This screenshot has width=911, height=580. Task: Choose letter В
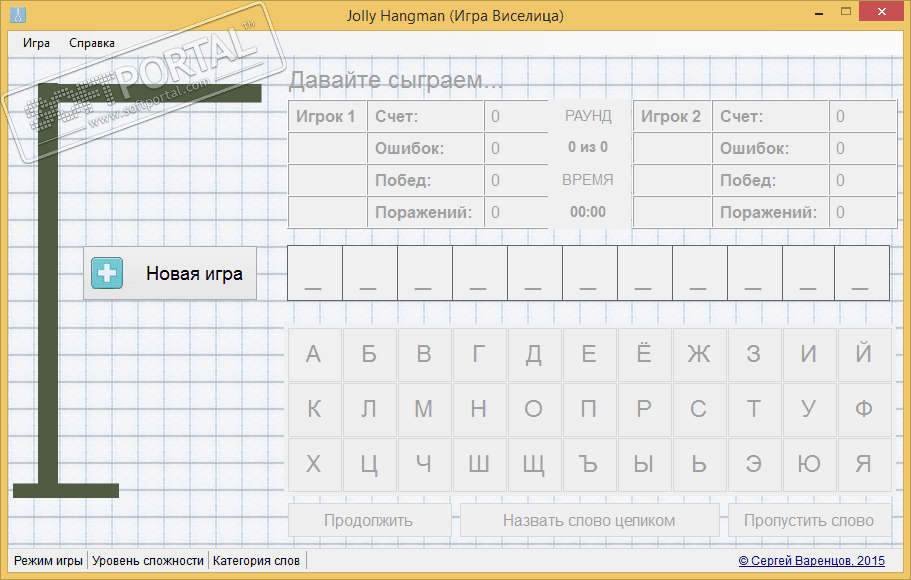[424, 355]
